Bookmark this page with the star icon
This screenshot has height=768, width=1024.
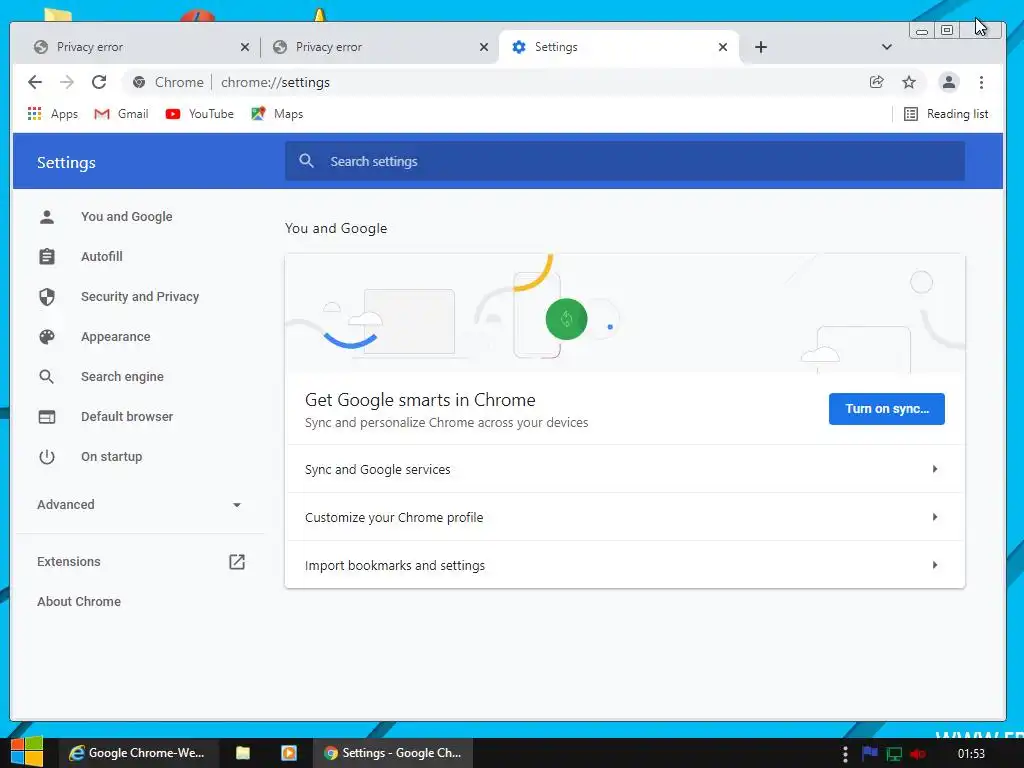(908, 82)
